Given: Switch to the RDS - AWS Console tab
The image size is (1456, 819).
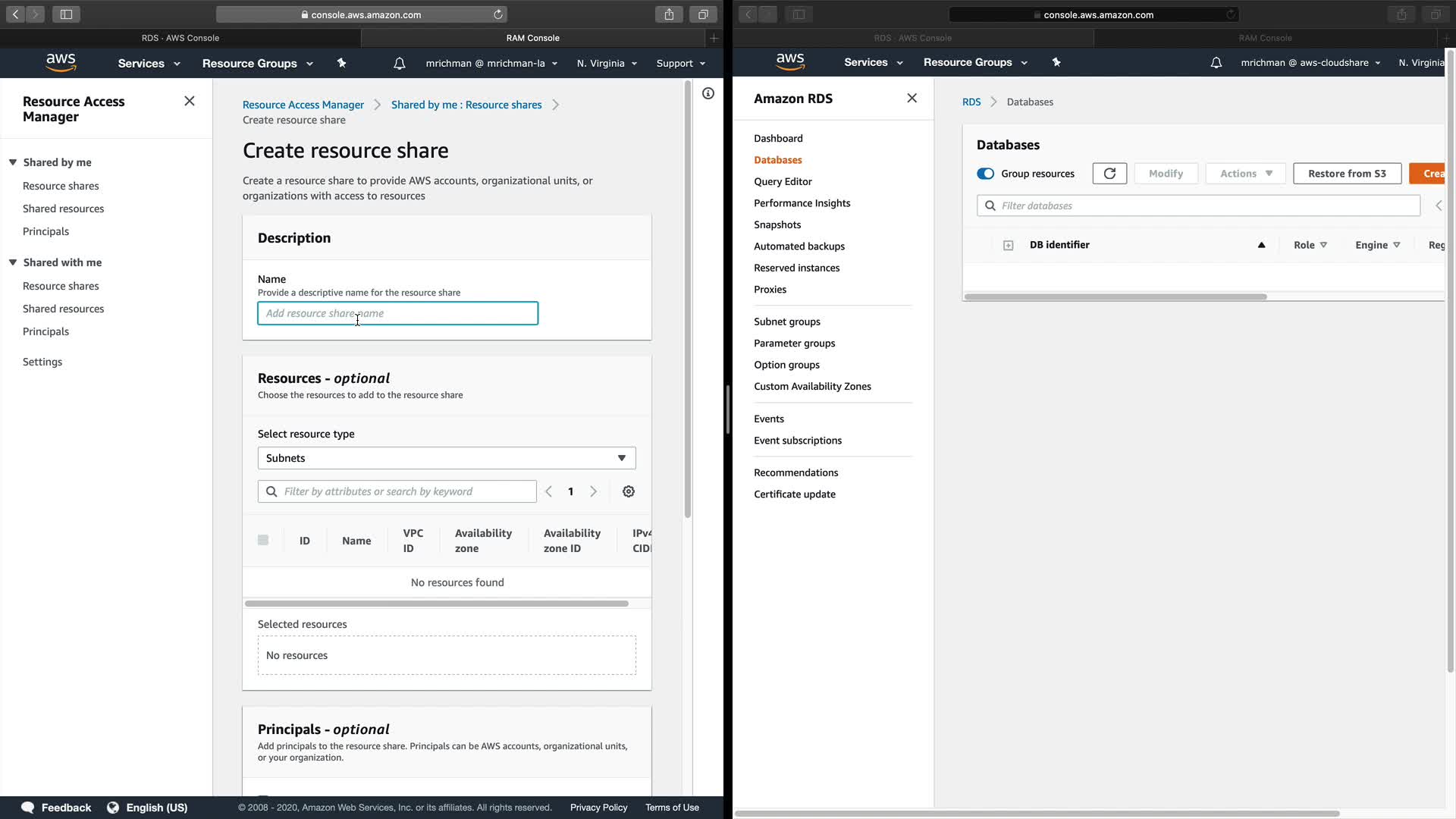Looking at the screenshot, I should pyautogui.click(x=180, y=38).
